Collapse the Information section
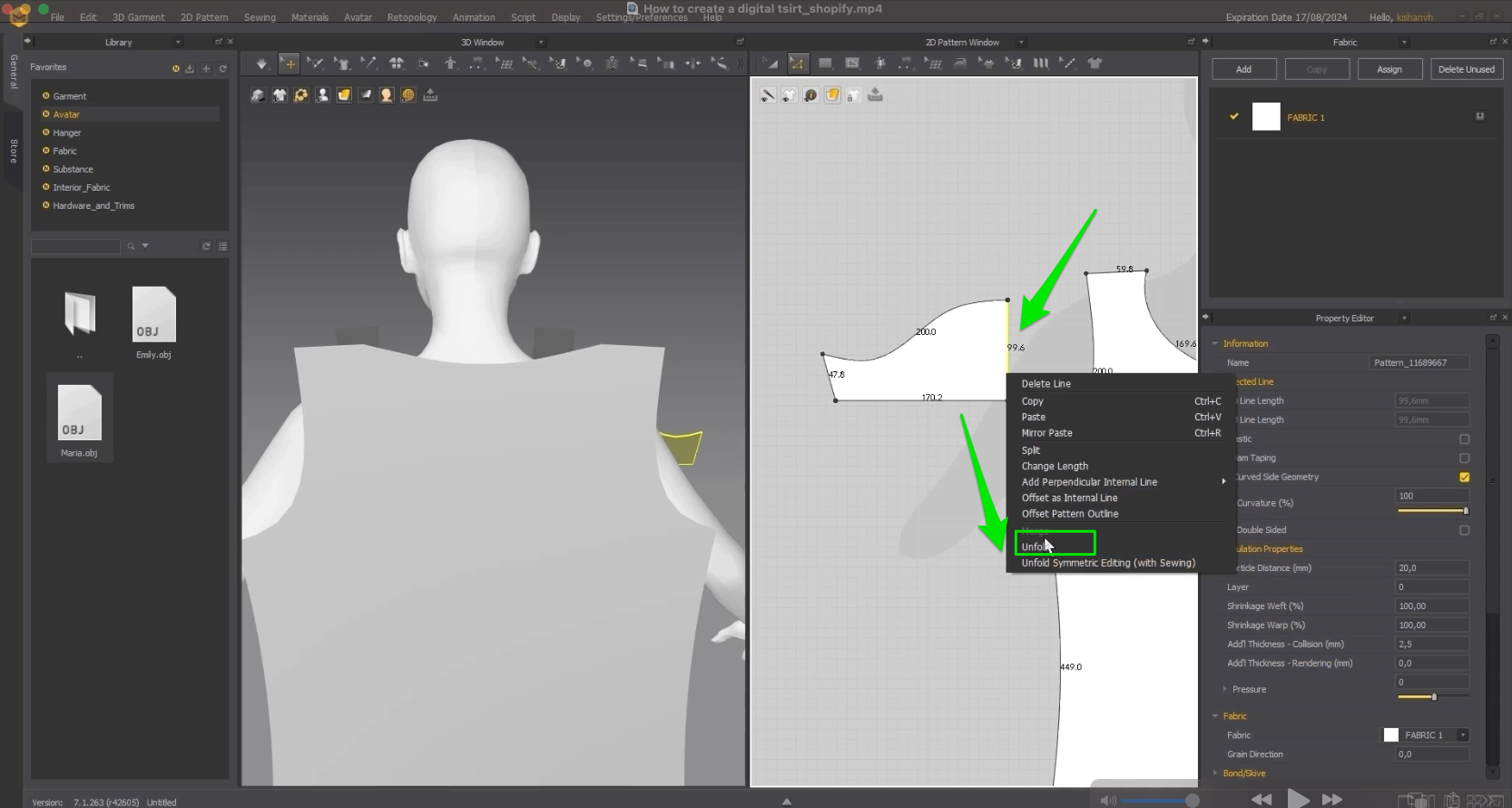This screenshot has height=808, width=1512. click(1215, 344)
